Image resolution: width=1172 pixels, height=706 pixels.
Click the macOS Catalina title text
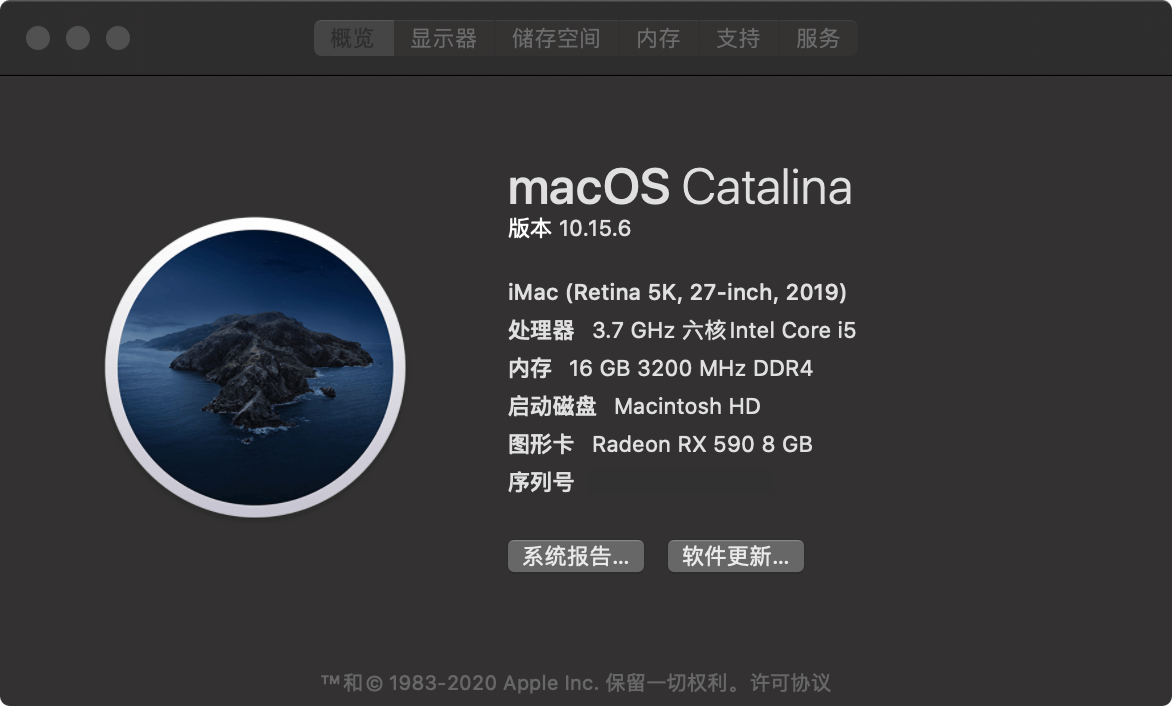[680, 187]
